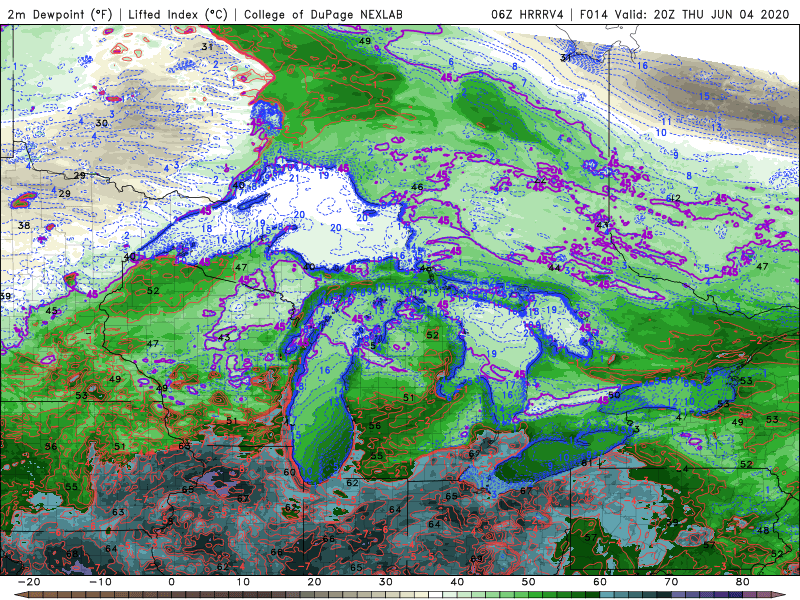The width and height of the screenshot is (800, 600).
Task: Click the "College of DuPage NEXLAB" label
Action: 323,14
